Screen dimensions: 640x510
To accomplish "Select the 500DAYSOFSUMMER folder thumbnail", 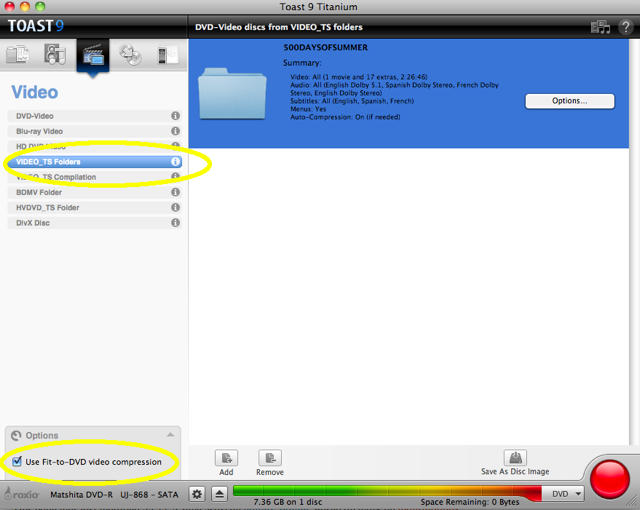I will click(232, 94).
